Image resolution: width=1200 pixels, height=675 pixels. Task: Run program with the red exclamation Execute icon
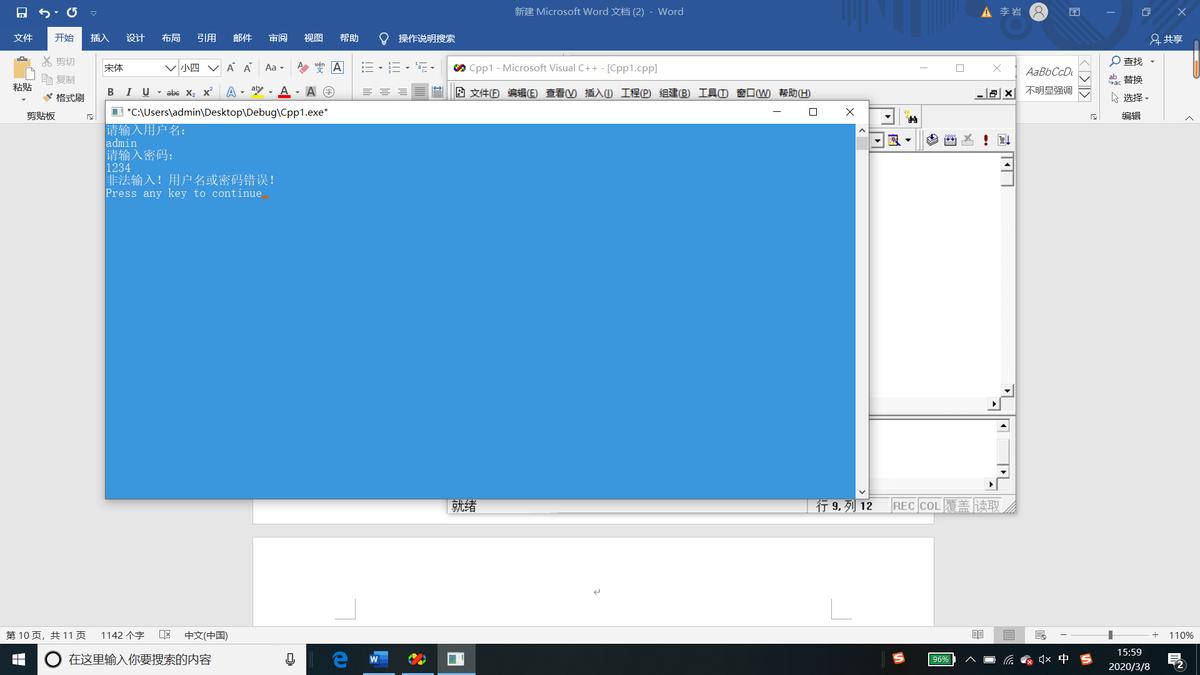click(x=986, y=140)
